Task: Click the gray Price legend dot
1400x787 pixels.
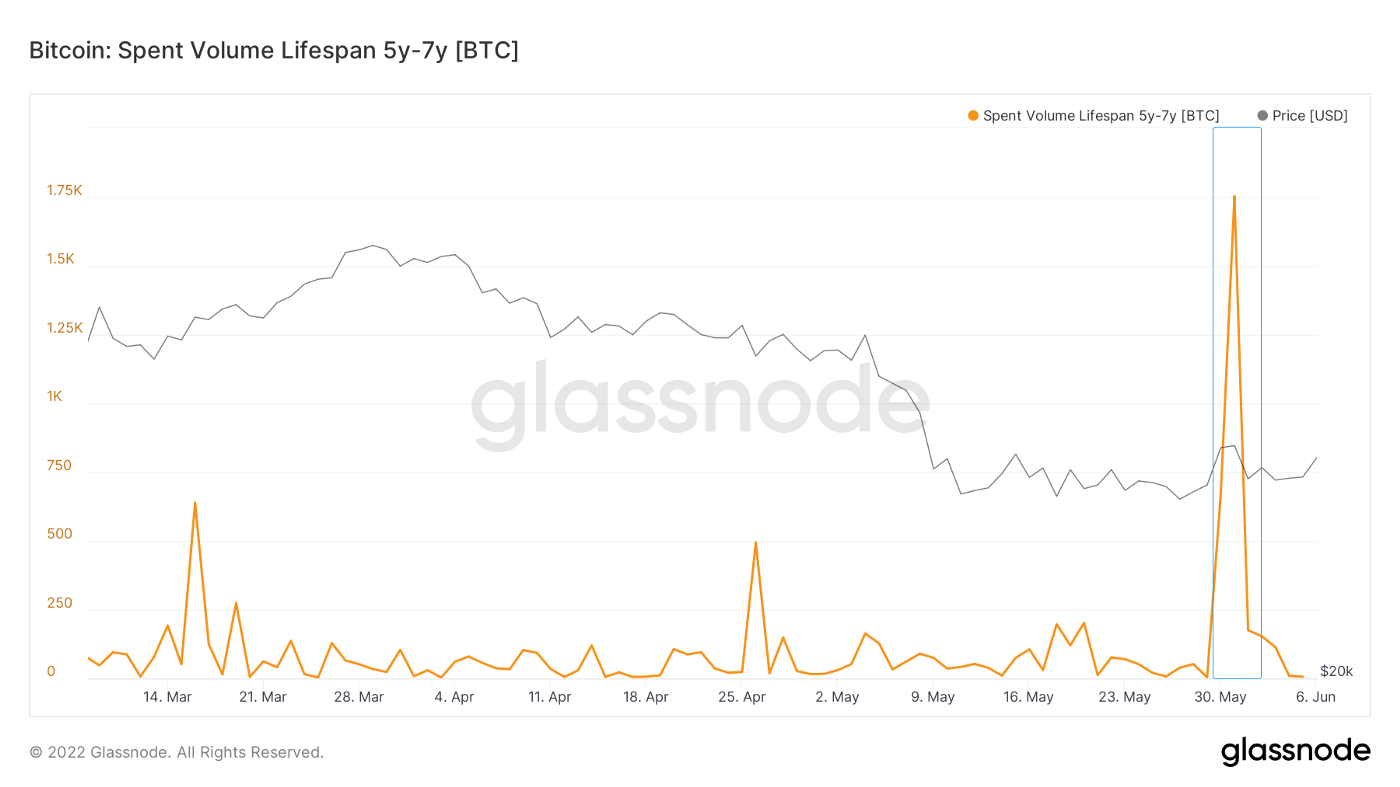Action: (x=1262, y=116)
